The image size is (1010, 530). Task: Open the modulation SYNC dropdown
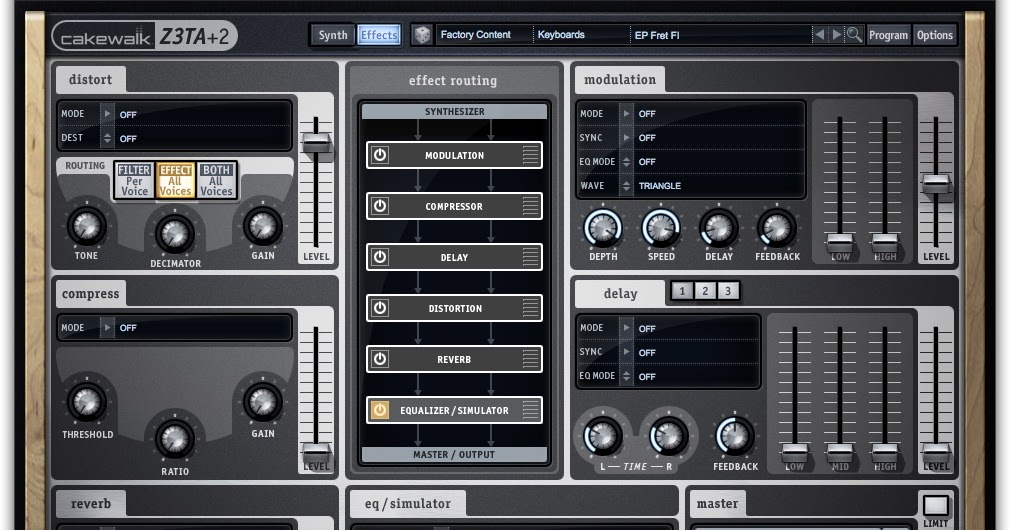(626, 137)
